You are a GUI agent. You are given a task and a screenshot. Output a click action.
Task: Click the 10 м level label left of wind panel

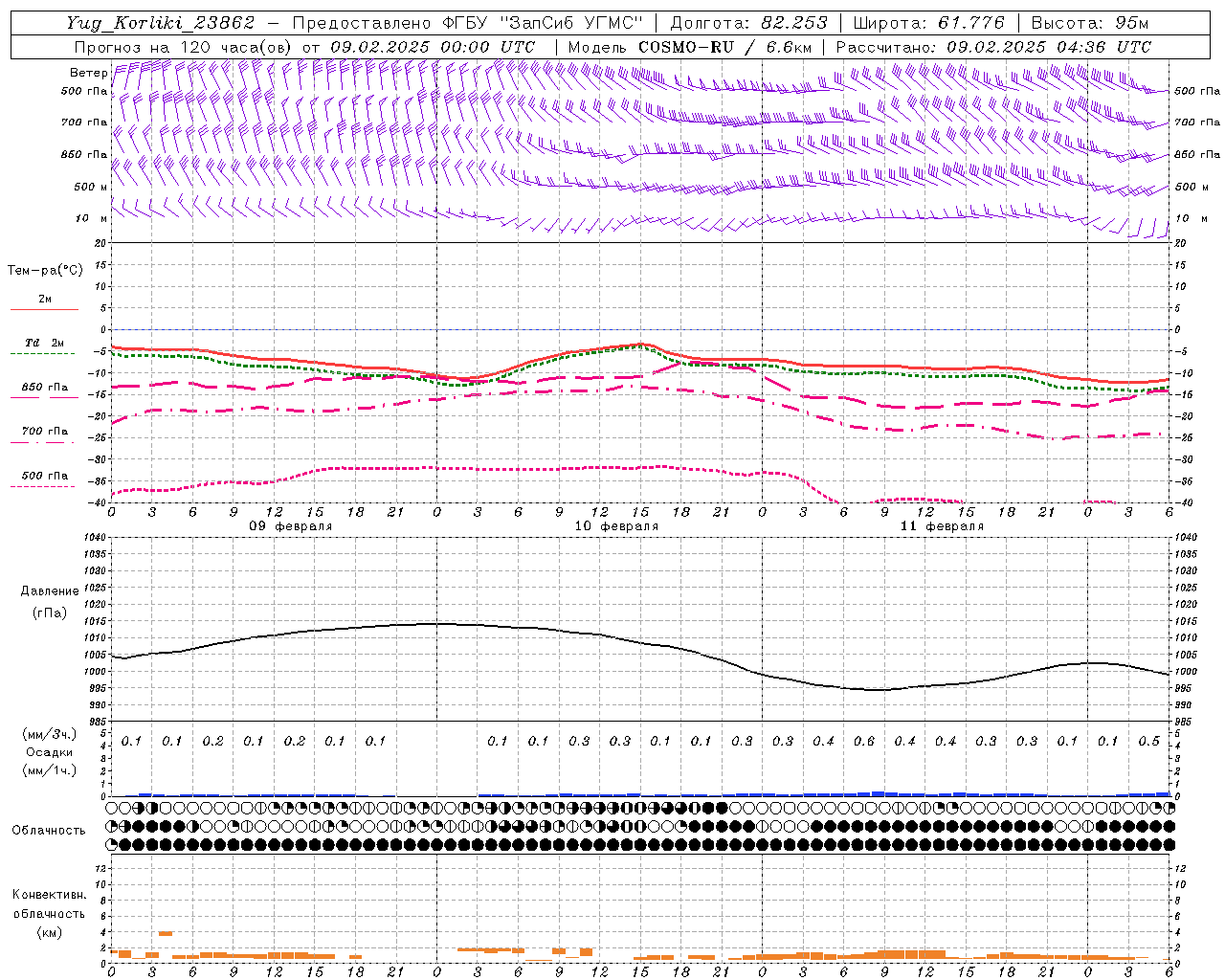91,218
